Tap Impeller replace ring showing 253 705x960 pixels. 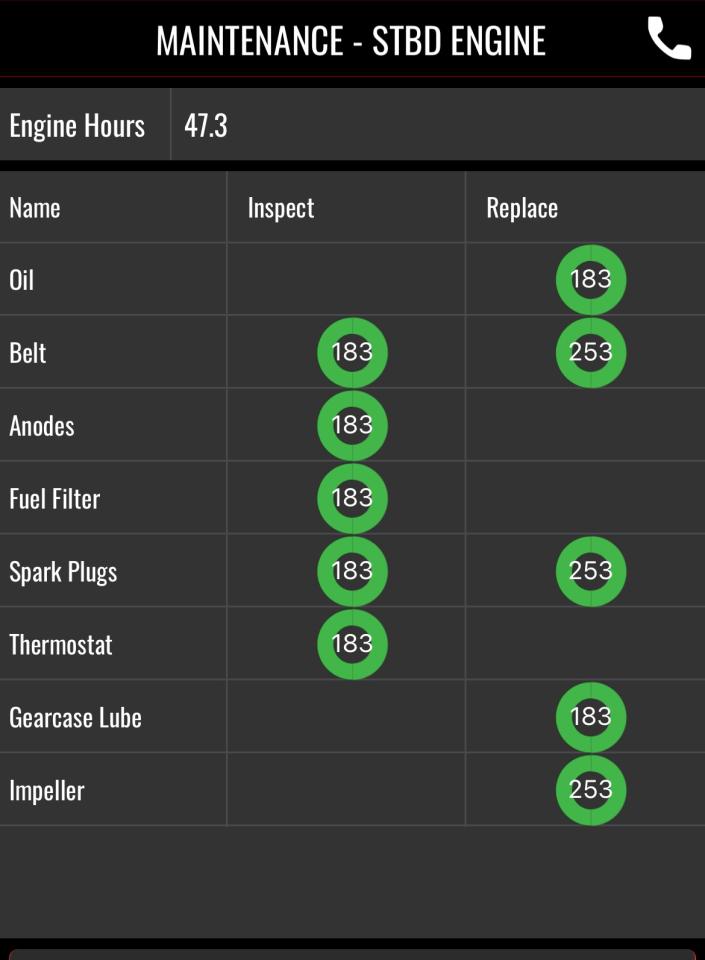tap(591, 790)
